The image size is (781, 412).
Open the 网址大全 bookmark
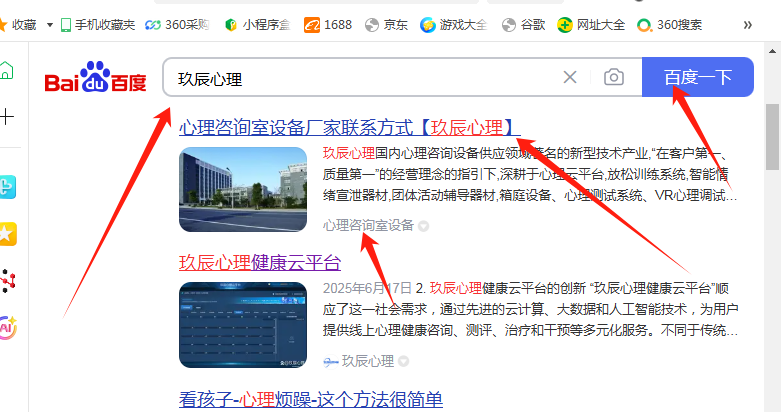pos(591,25)
